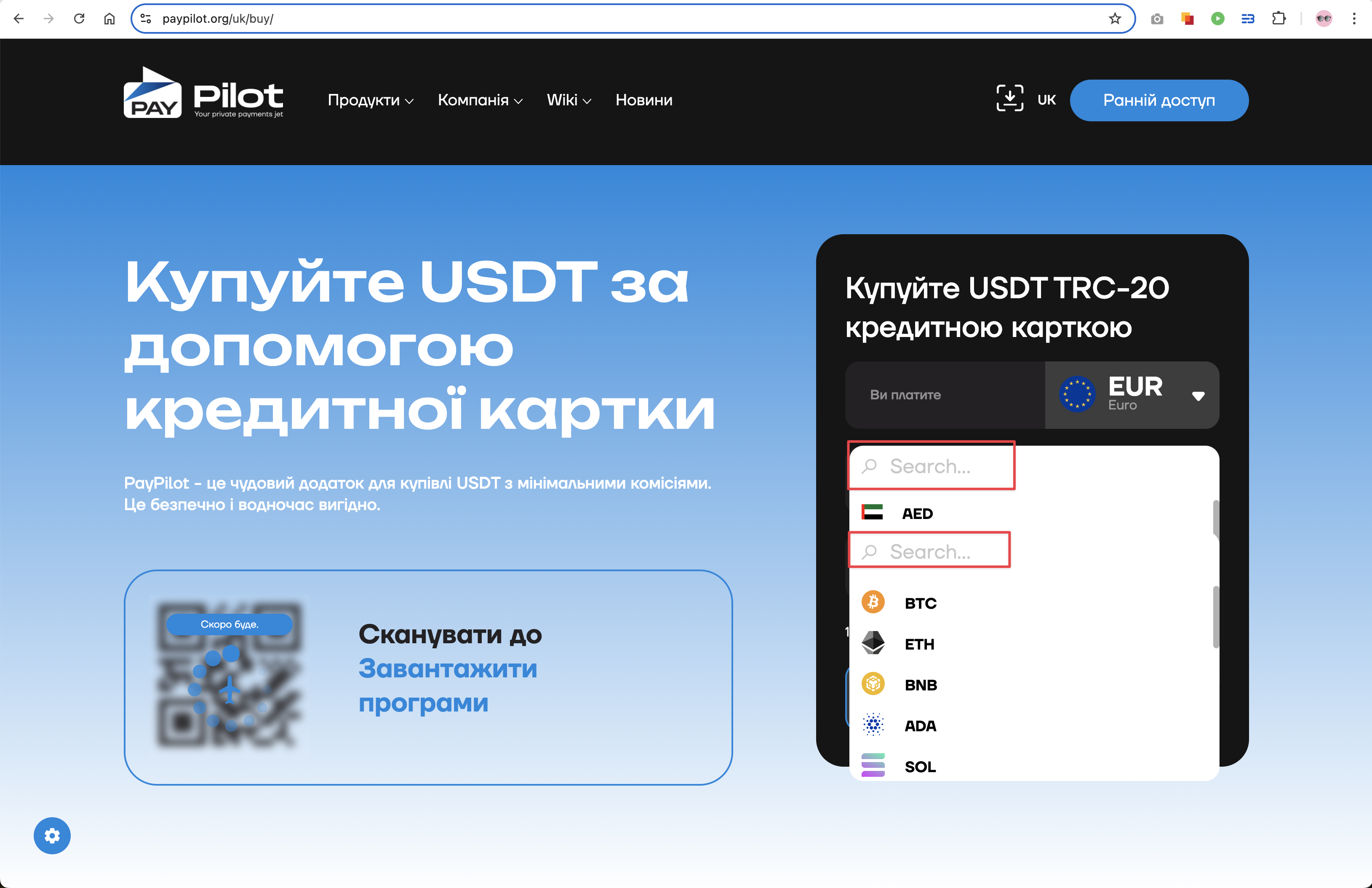Viewport: 1372px width, 888px height.
Task: Click the crypto list scrollbar
Action: coord(1215,617)
